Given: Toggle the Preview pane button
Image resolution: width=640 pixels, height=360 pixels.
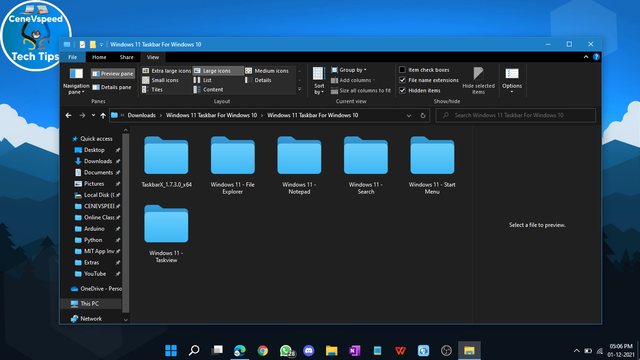Looking at the screenshot, I should (x=113, y=73).
